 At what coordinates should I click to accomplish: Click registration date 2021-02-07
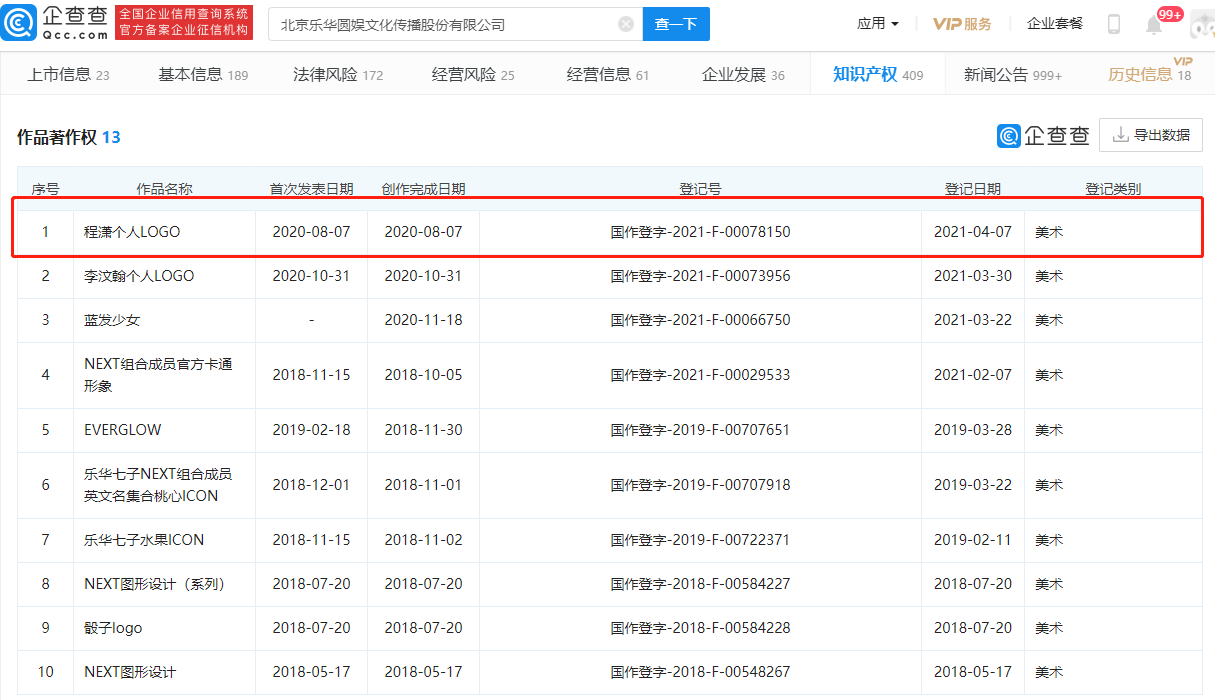pyautogui.click(x=973, y=375)
